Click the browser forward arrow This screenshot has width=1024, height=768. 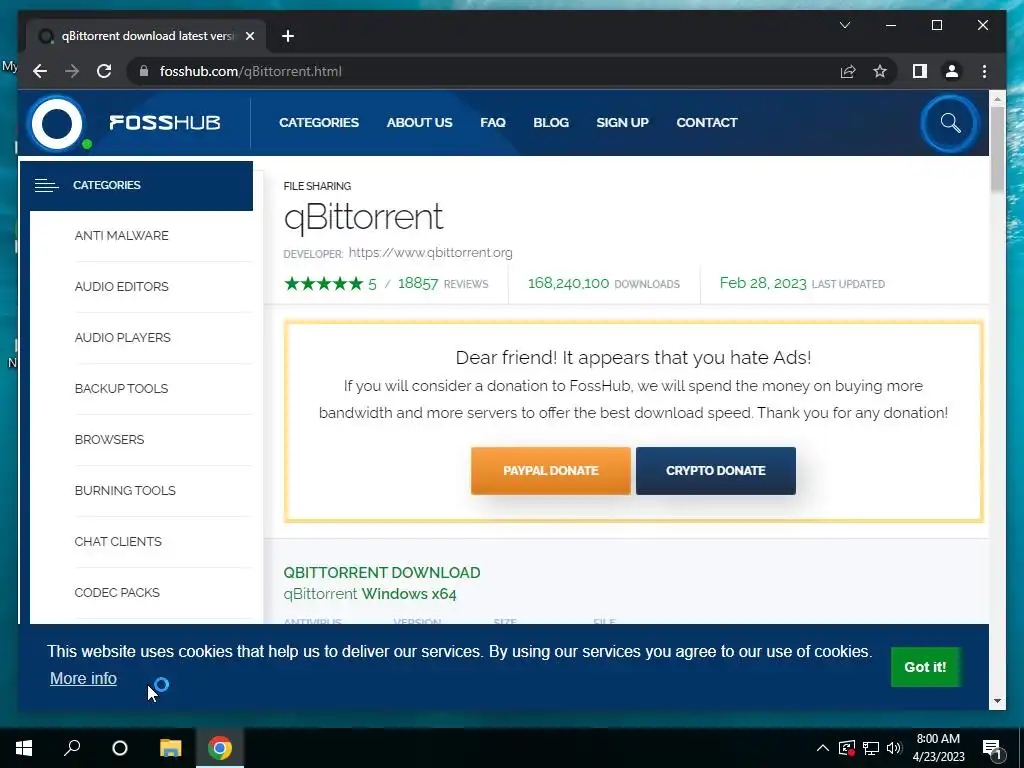pos(72,71)
